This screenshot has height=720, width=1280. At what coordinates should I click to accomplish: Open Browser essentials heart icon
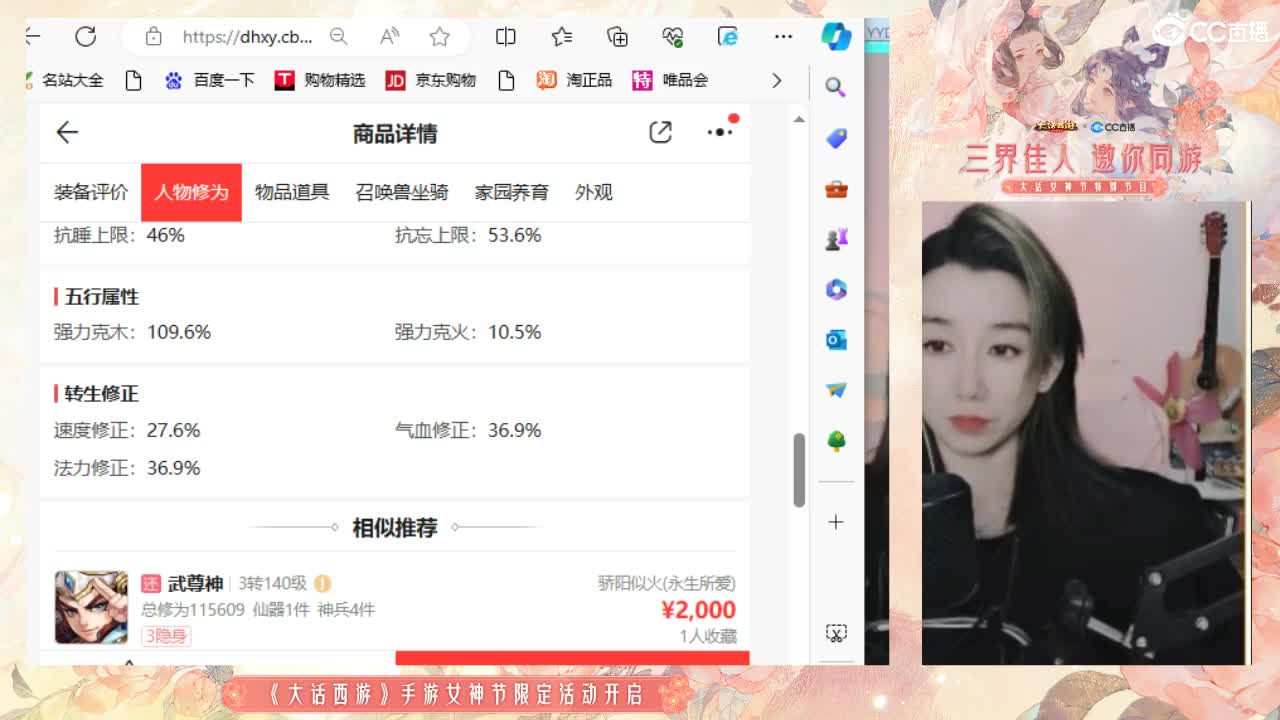pyautogui.click(x=672, y=36)
